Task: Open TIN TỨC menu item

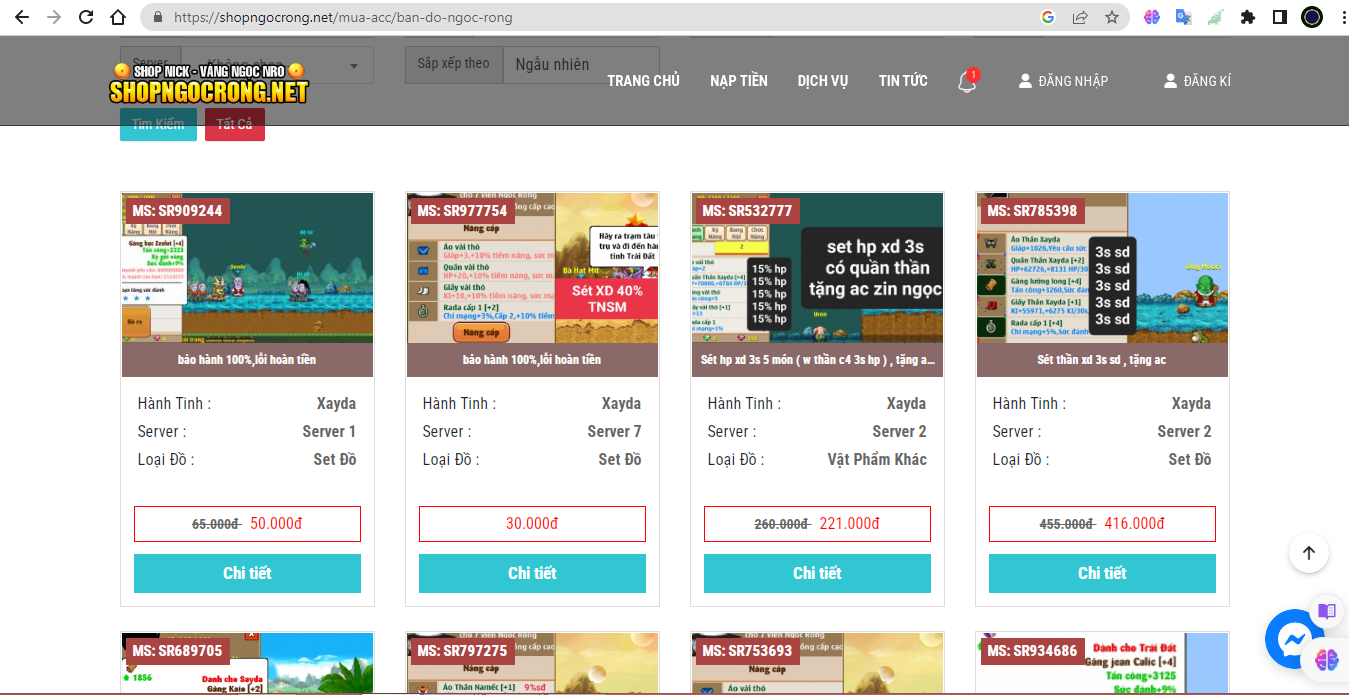Action: pyautogui.click(x=903, y=81)
